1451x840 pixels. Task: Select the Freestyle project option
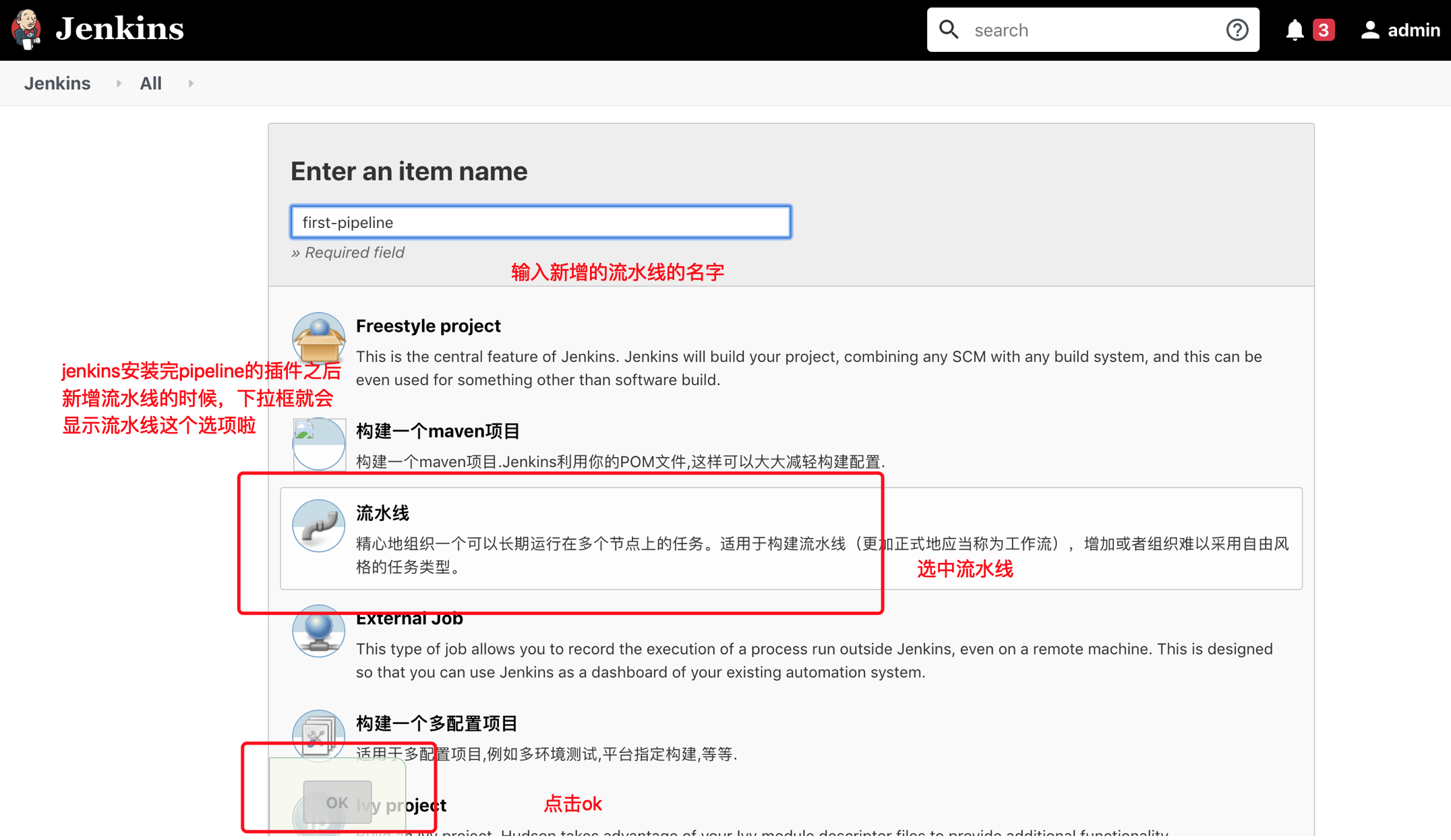[x=428, y=326]
